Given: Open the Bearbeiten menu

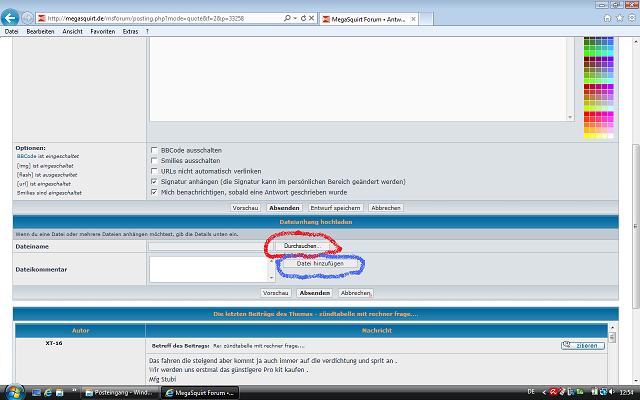Looking at the screenshot, I should click(x=41, y=32).
